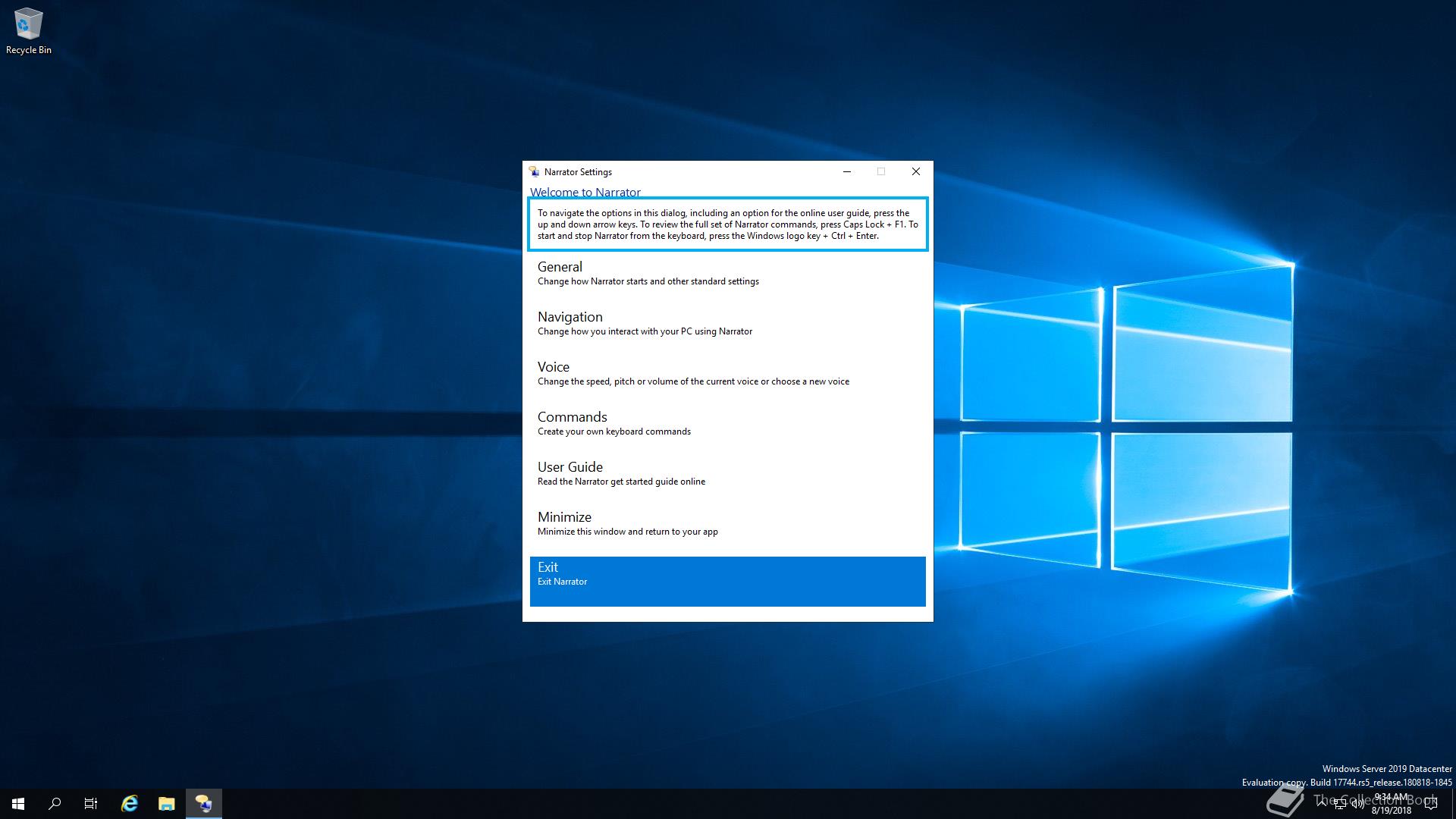This screenshot has width=1456, height=819.
Task: Show hidden system tray icons
Action: (1322, 804)
